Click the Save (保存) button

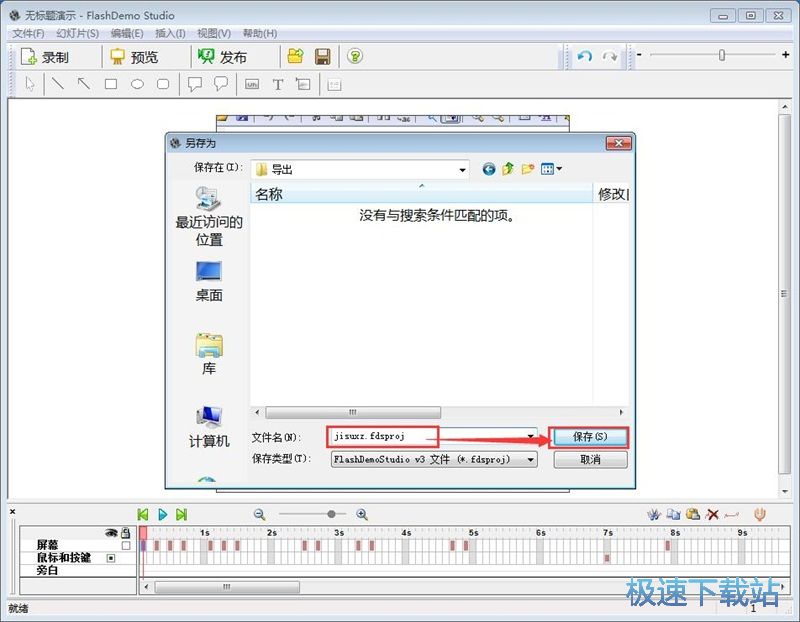(590, 437)
